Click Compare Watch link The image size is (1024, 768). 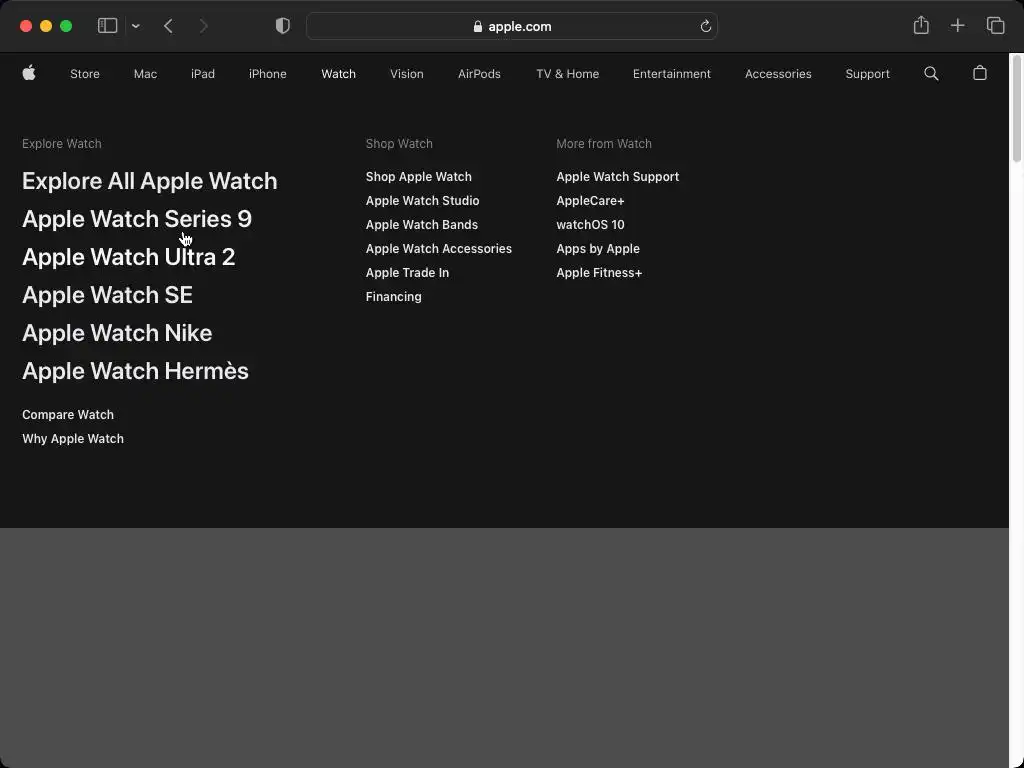click(68, 415)
